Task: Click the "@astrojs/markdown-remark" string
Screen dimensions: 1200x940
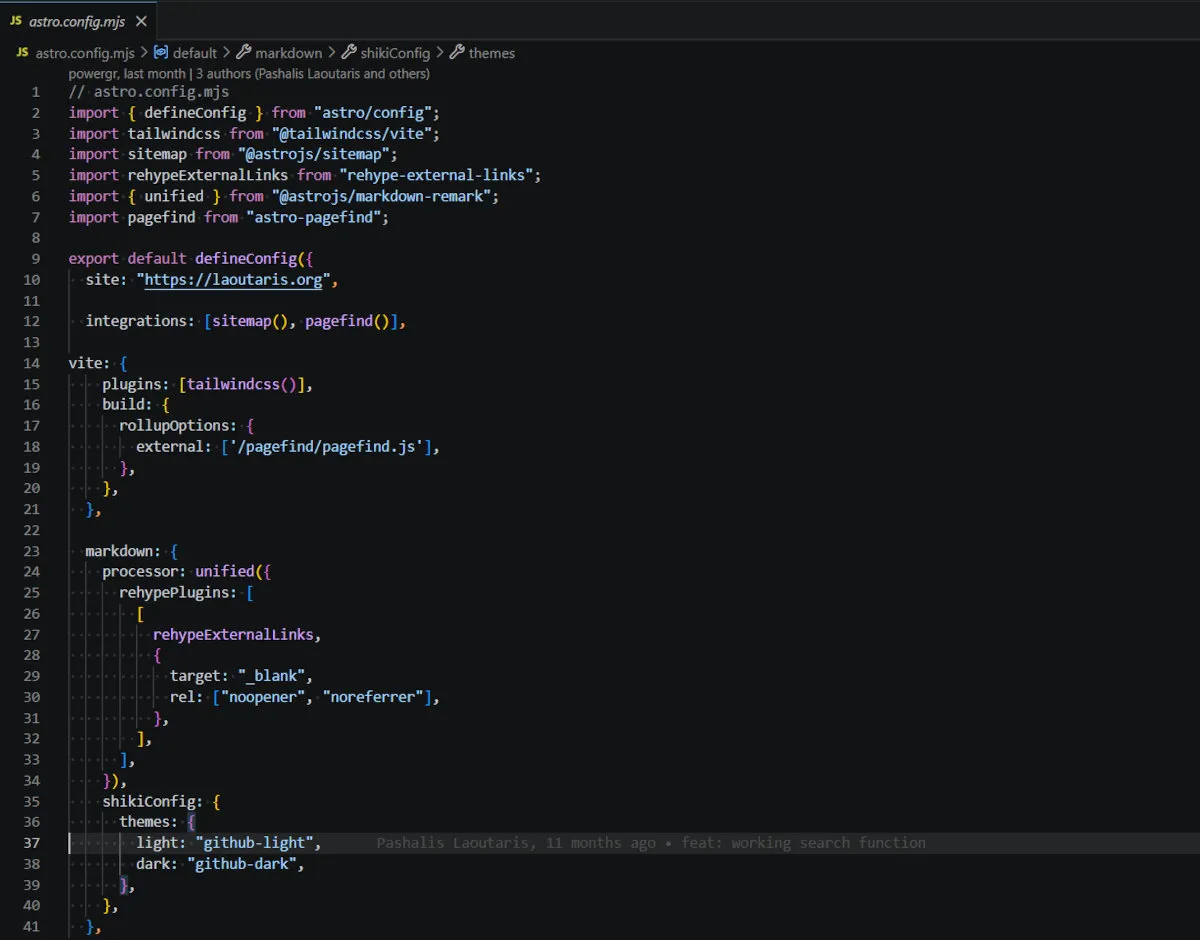Action: coord(382,197)
